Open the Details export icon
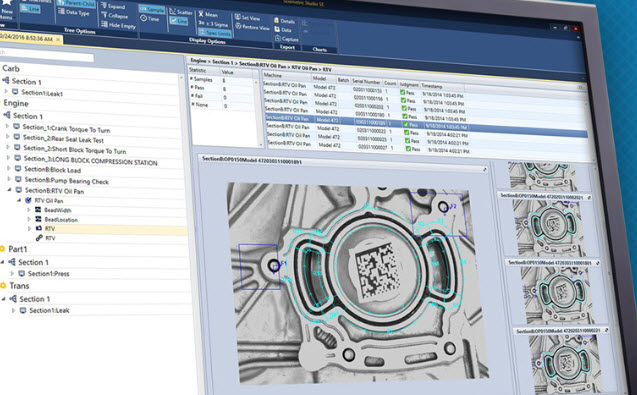 [x=276, y=20]
